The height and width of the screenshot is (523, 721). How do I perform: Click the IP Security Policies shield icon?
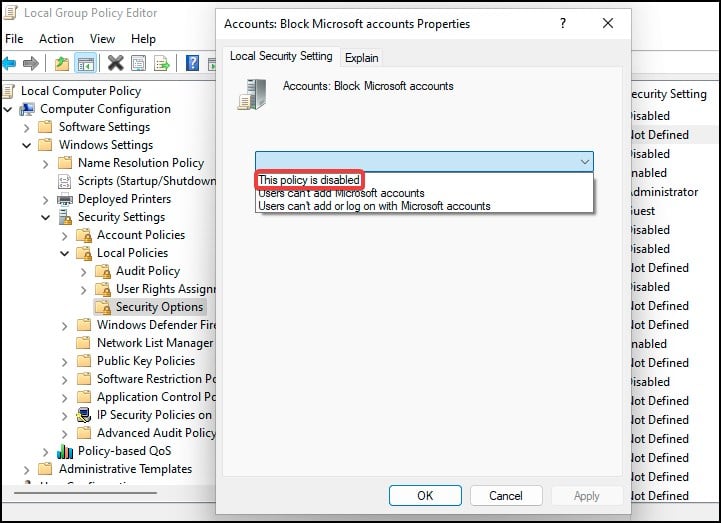(x=84, y=415)
